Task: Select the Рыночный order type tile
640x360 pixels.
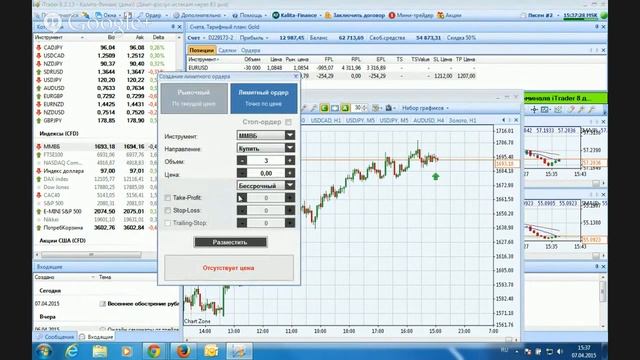Action: (194, 98)
